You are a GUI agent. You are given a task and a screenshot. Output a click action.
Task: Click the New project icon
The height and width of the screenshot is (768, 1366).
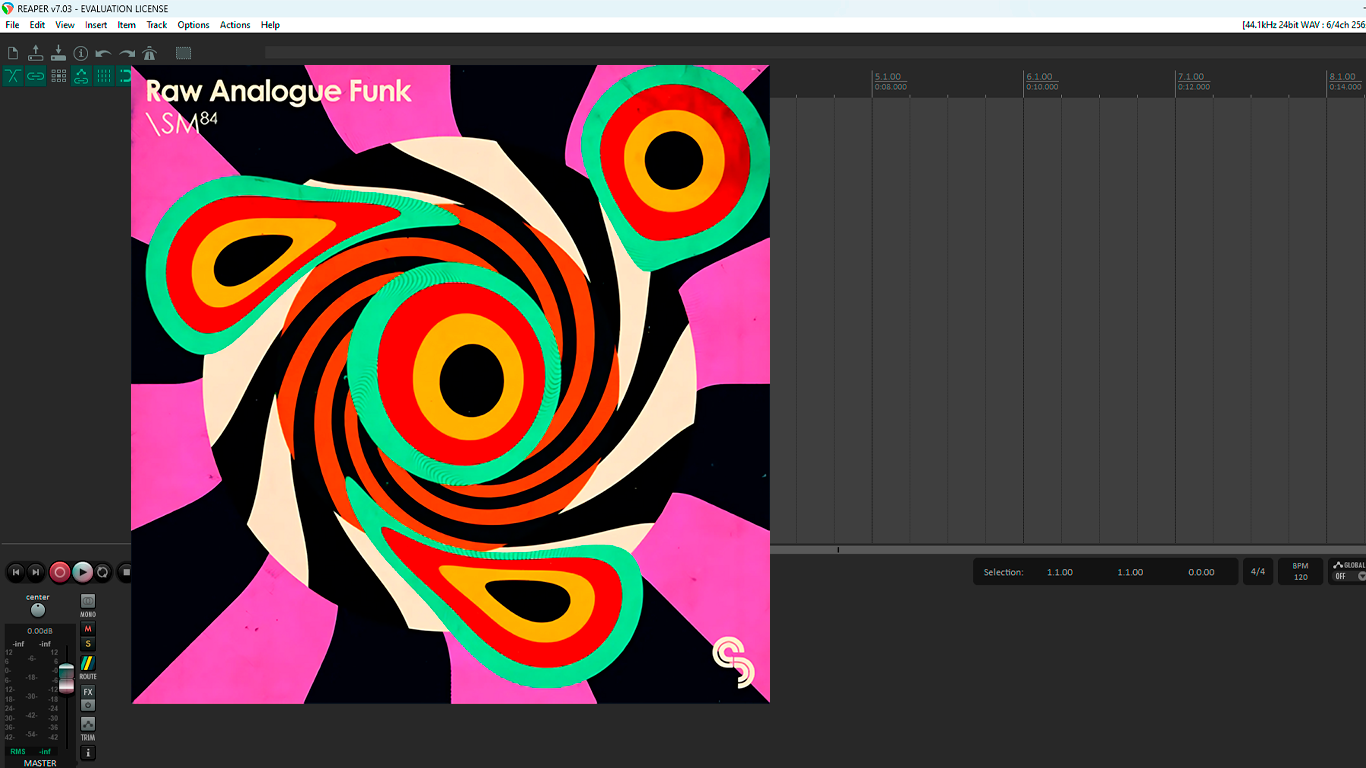click(x=13, y=53)
